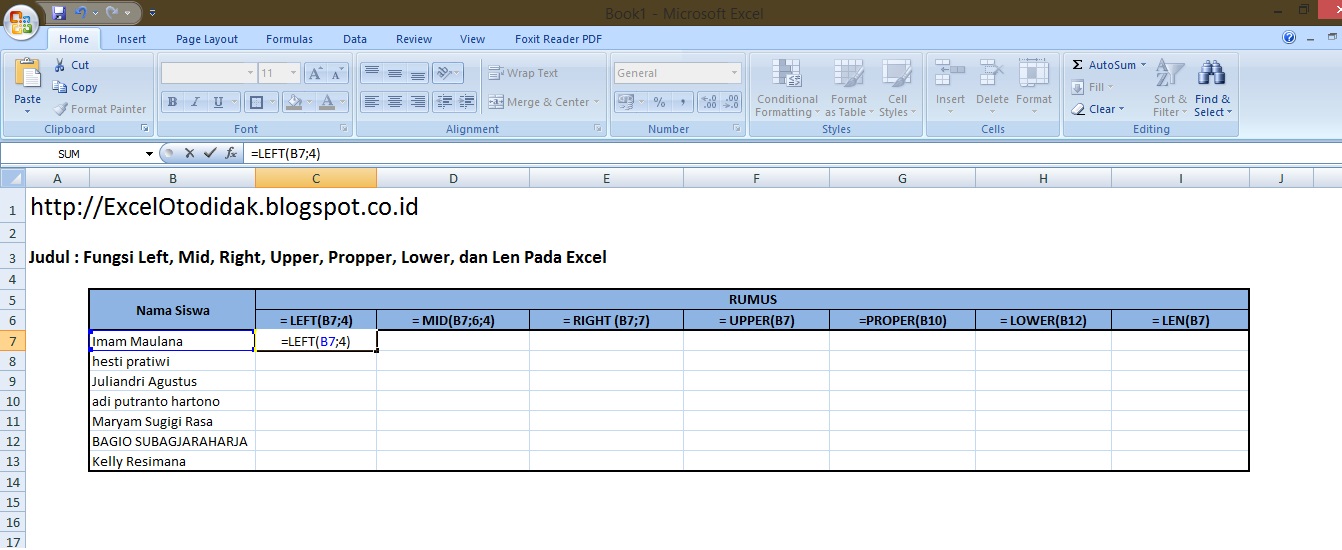Align text right
This screenshot has height=550, width=1342.
pos(418,102)
